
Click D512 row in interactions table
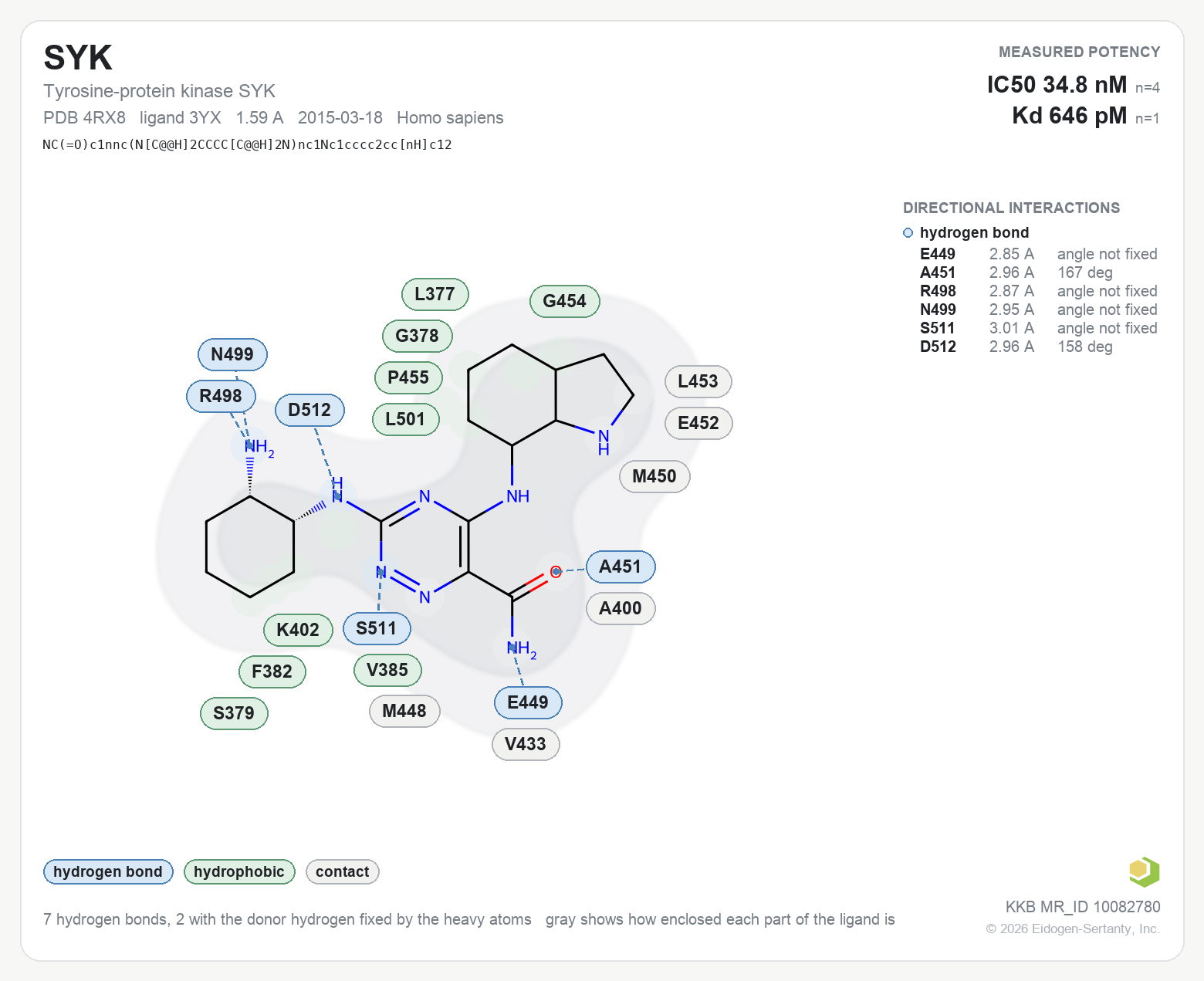pos(1039,347)
